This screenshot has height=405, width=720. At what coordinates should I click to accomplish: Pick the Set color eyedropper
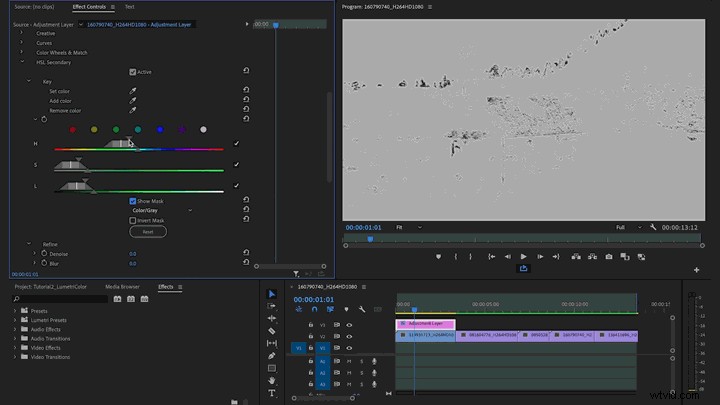(133, 91)
